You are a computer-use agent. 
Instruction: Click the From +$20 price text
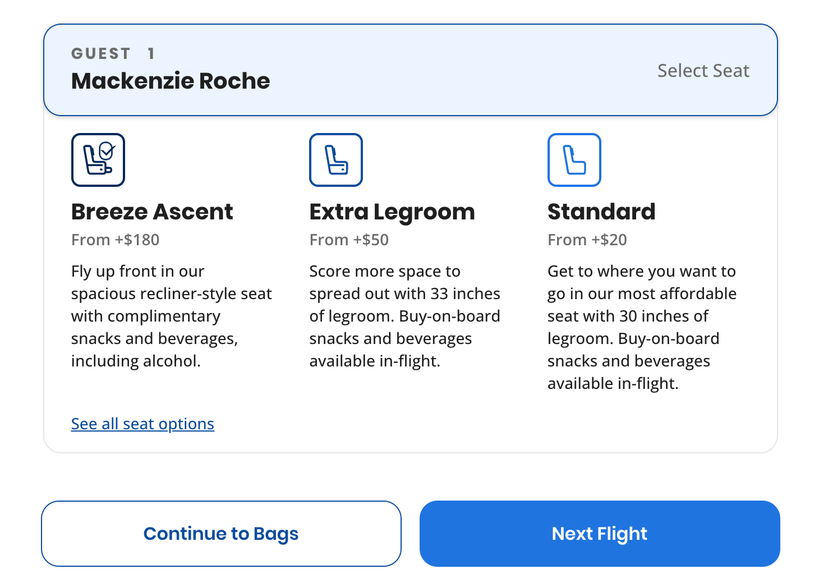pos(587,240)
